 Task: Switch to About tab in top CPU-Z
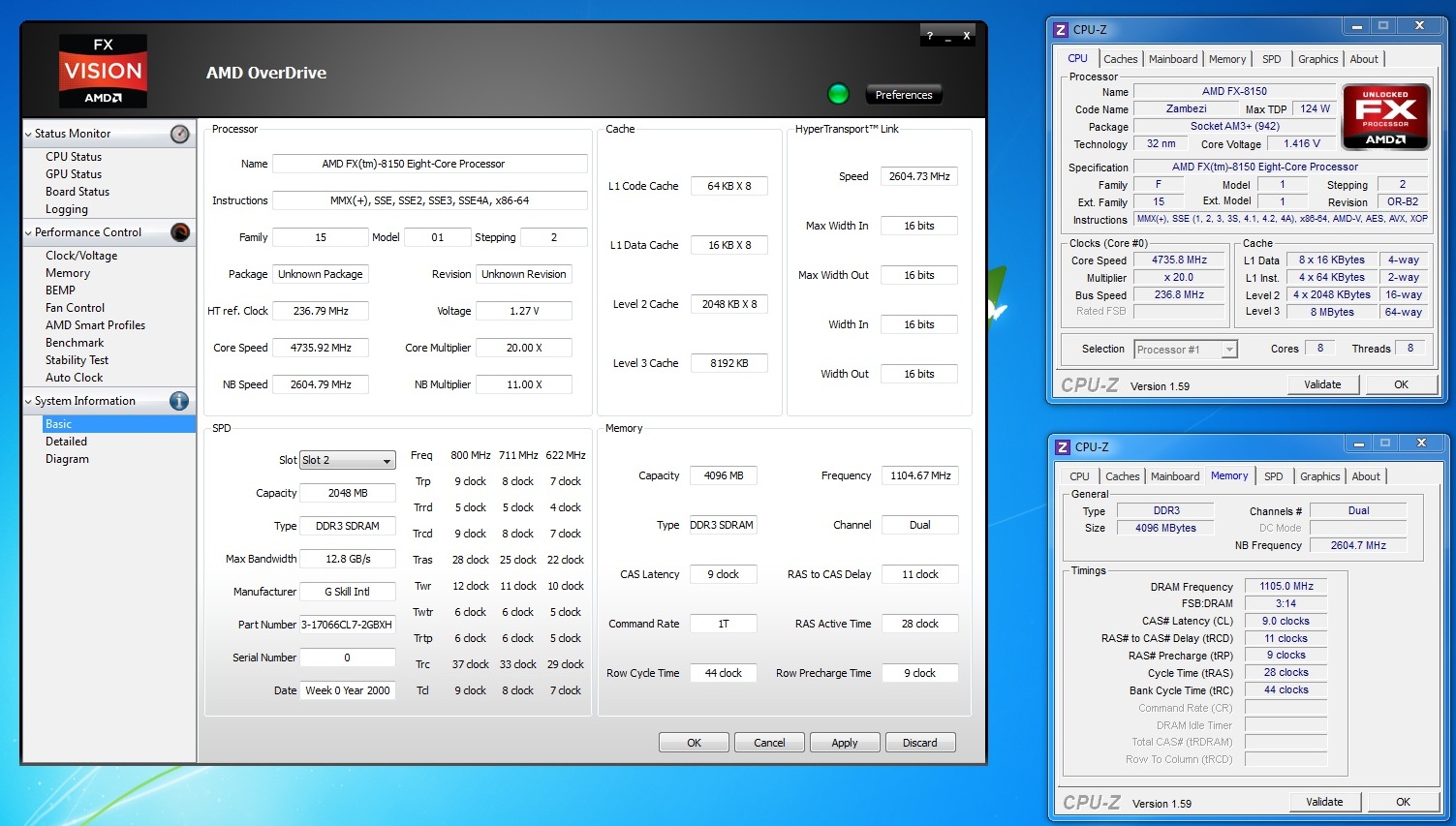click(1364, 59)
